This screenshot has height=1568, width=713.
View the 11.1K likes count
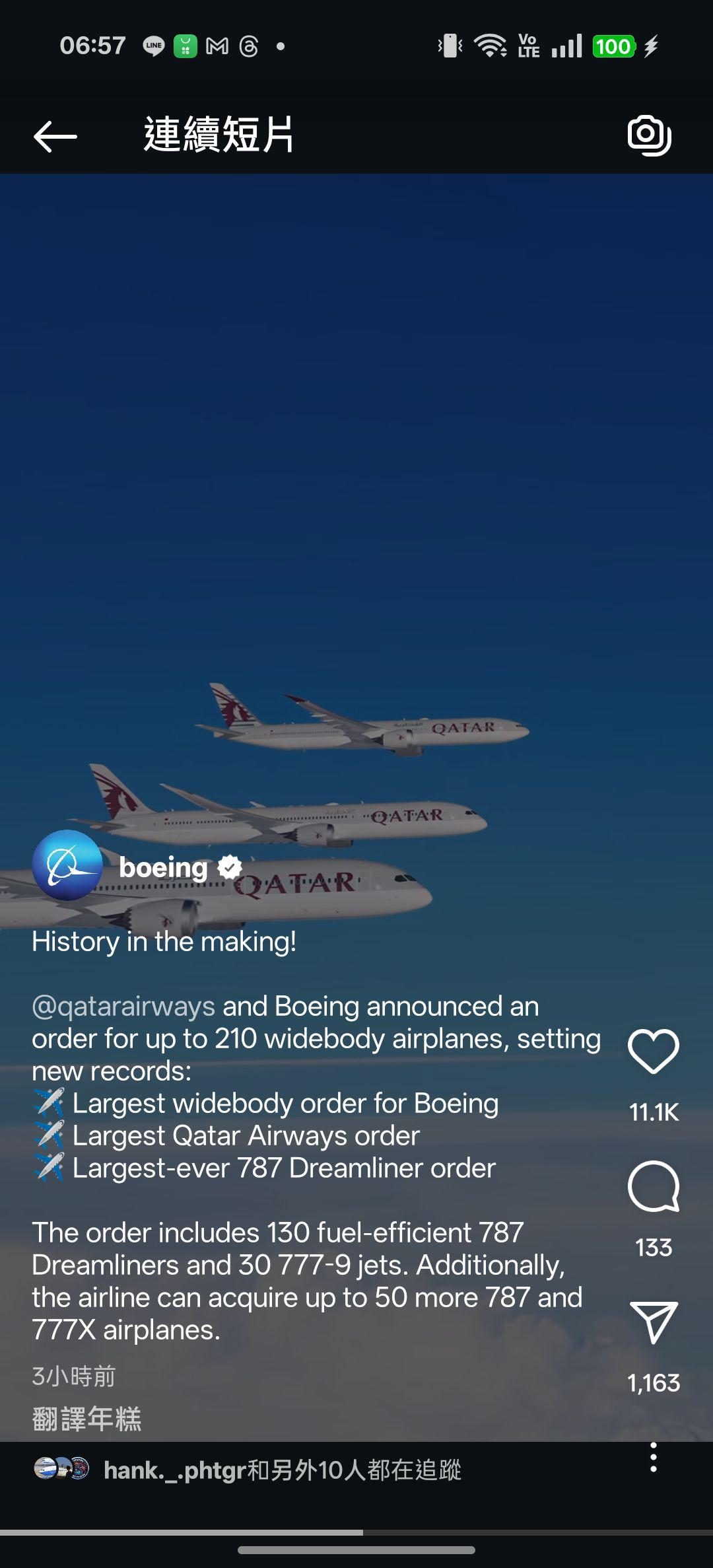[654, 1112]
